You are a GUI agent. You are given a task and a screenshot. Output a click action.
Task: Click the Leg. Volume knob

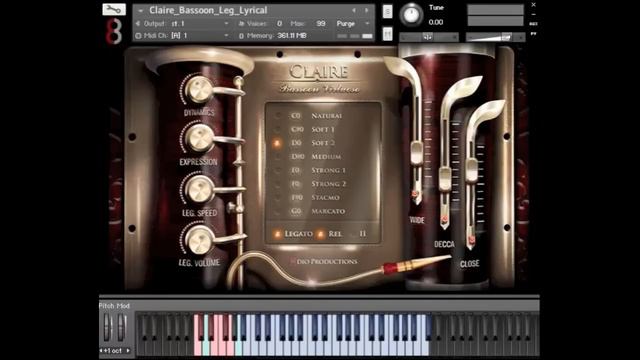[200, 239]
